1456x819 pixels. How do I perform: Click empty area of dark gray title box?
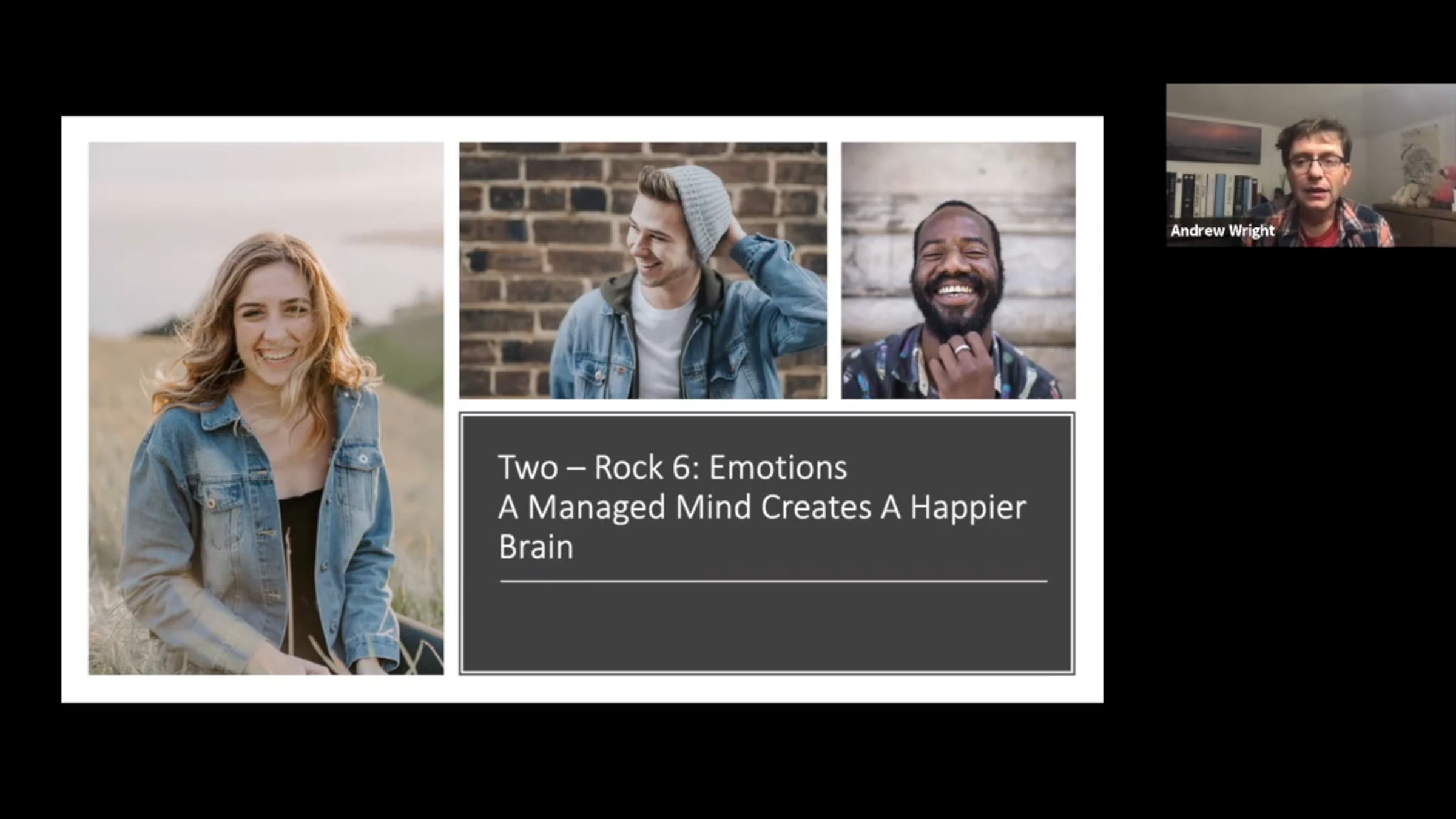pyautogui.click(x=767, y=628)
